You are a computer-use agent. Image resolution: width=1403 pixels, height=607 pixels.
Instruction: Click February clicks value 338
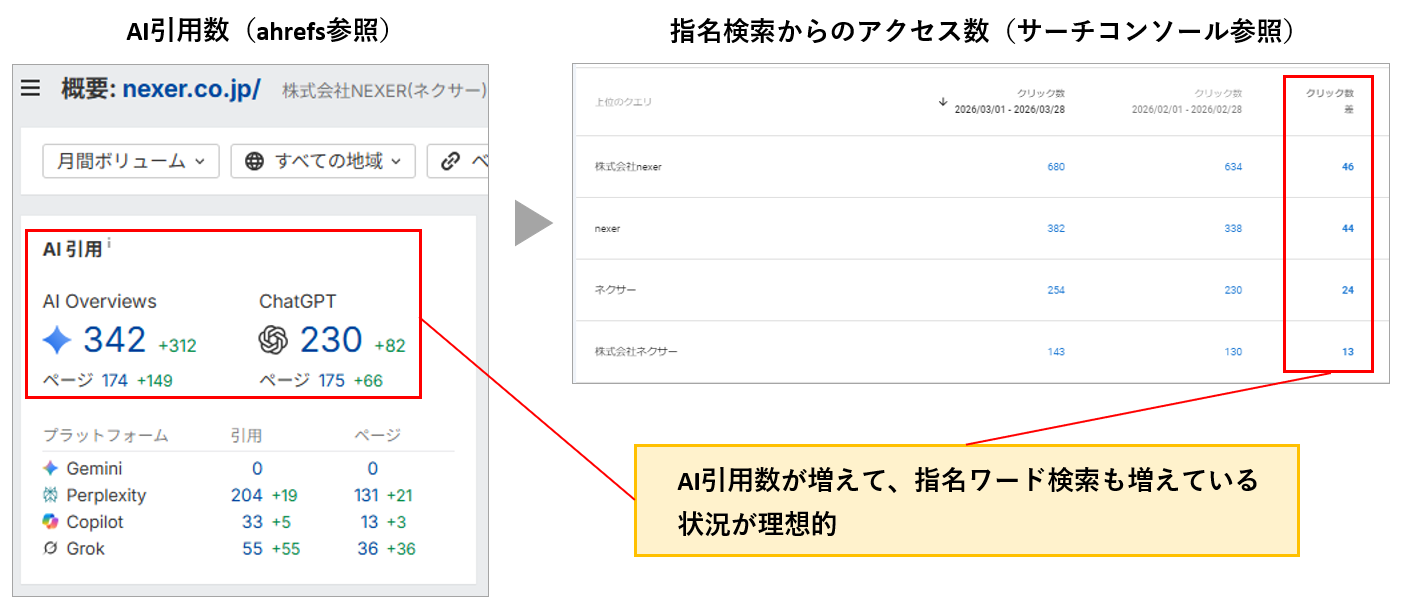click(1233, 229)
